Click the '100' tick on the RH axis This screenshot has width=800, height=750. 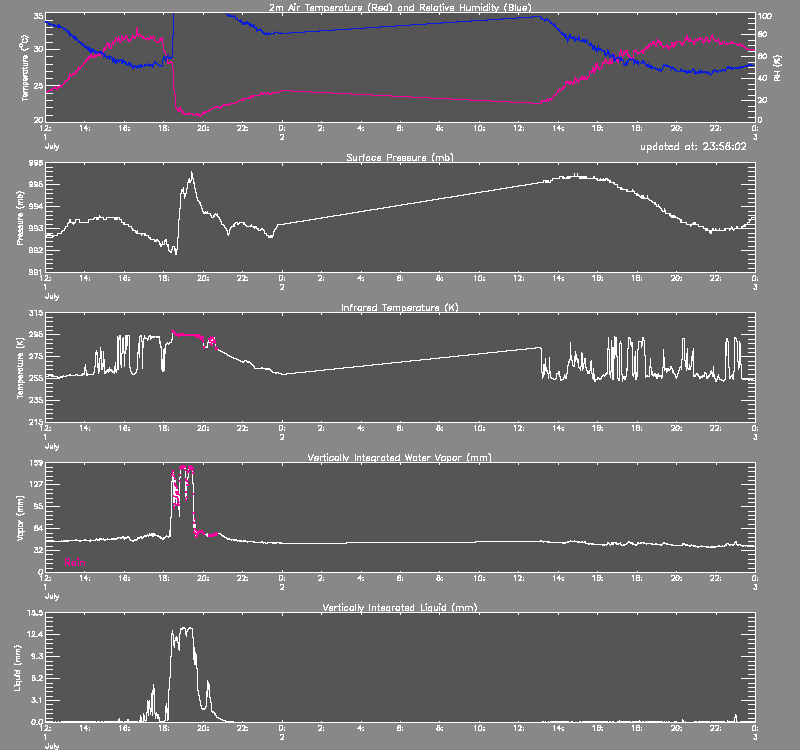pyautogui.click(x=764, y=16)
